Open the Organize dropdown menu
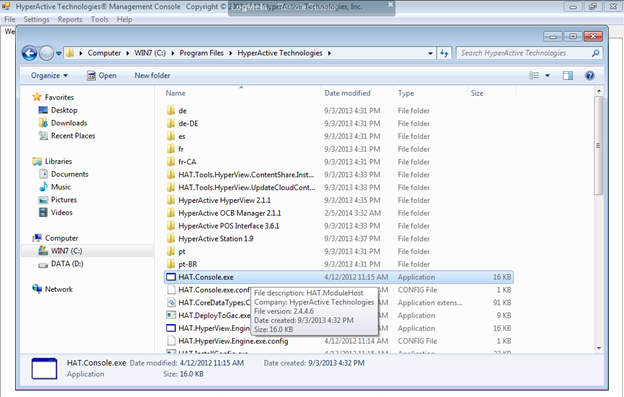This screenshot has width=624, height=397. click(49, 76)
